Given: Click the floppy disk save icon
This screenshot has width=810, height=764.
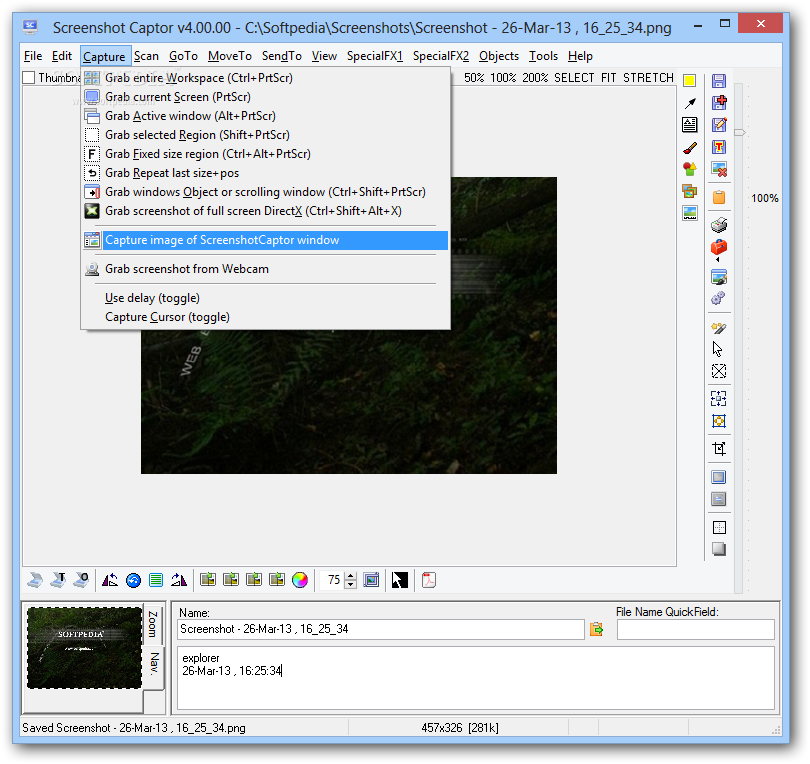Looking at the screenshot, I should click(719, 81).
